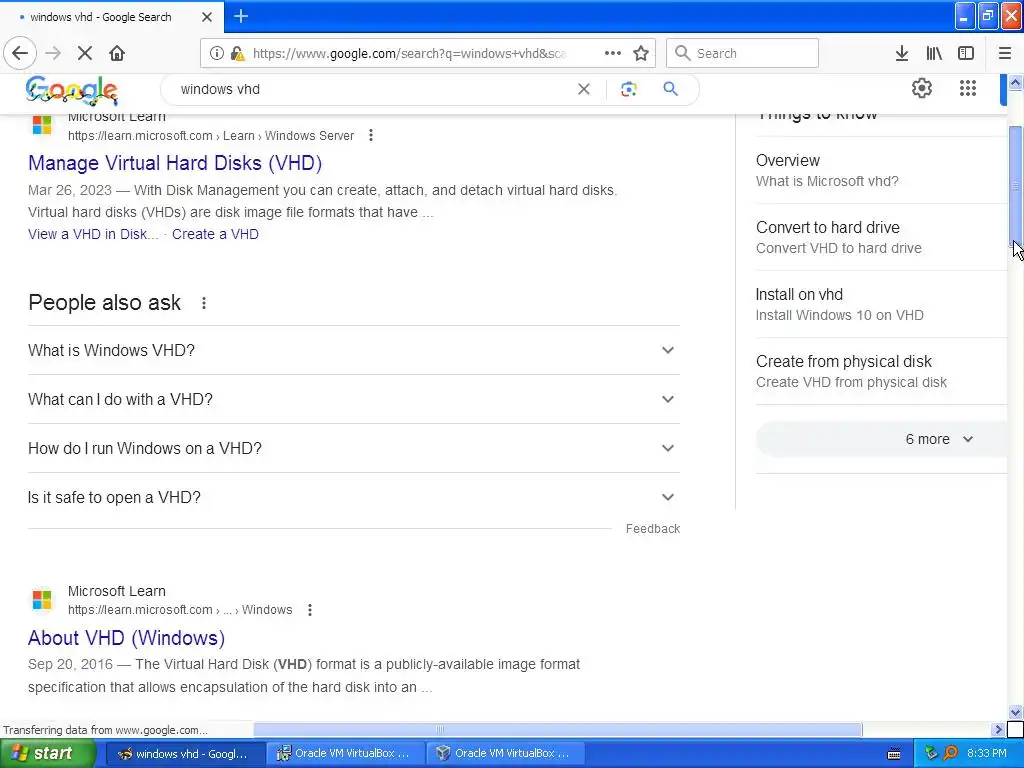Open People also ask options menu
The width and height of the screenshot is (1024, 768).
pos(204,303)
